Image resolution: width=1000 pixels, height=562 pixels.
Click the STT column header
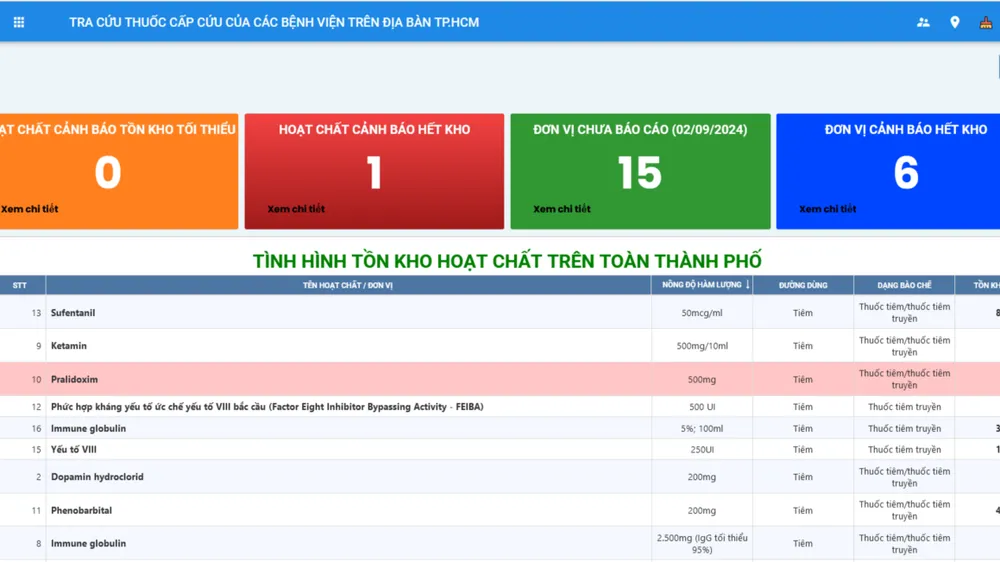[x=20, y=285]
